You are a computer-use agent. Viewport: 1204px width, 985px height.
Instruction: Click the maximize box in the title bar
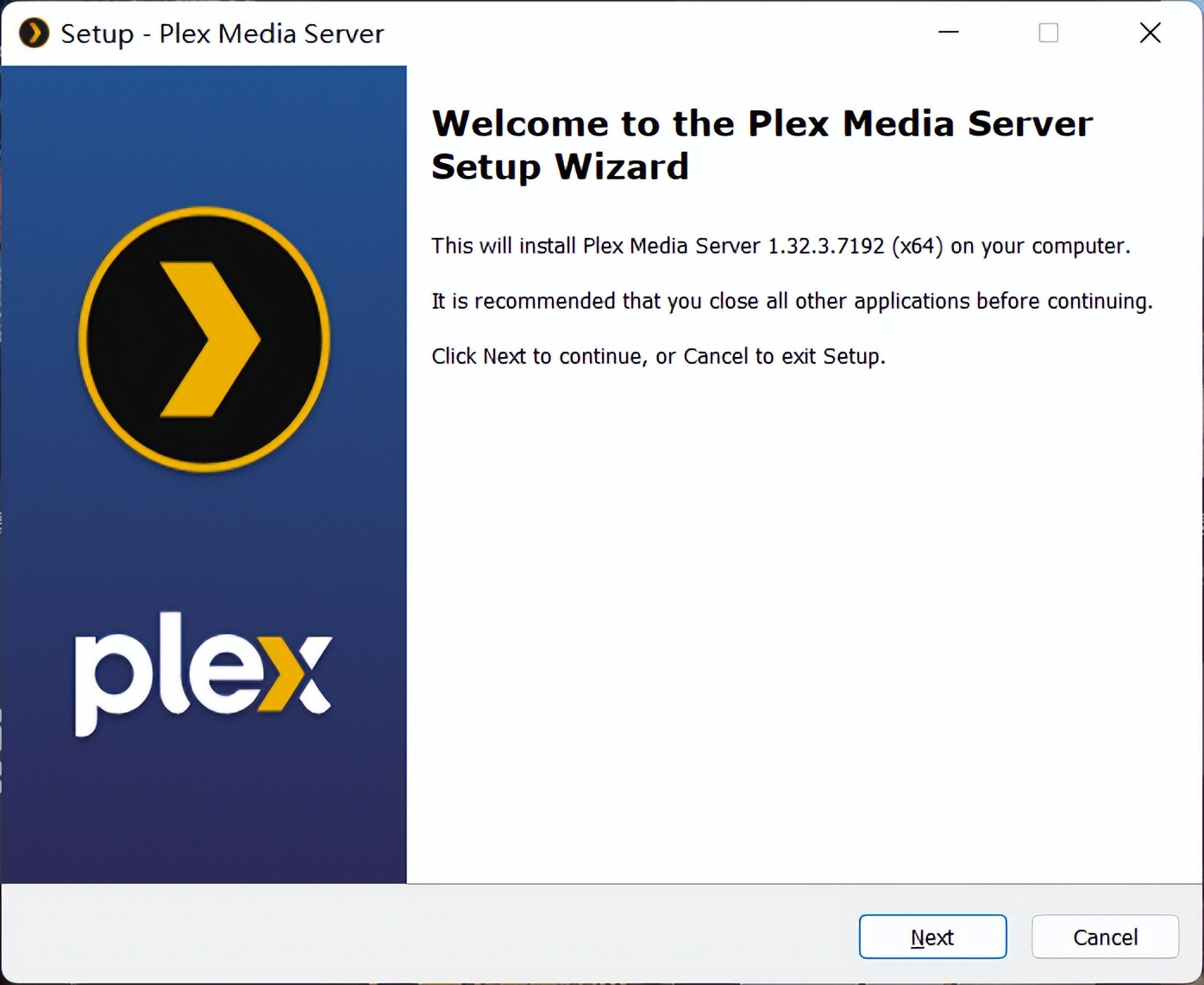point(1049,33)
